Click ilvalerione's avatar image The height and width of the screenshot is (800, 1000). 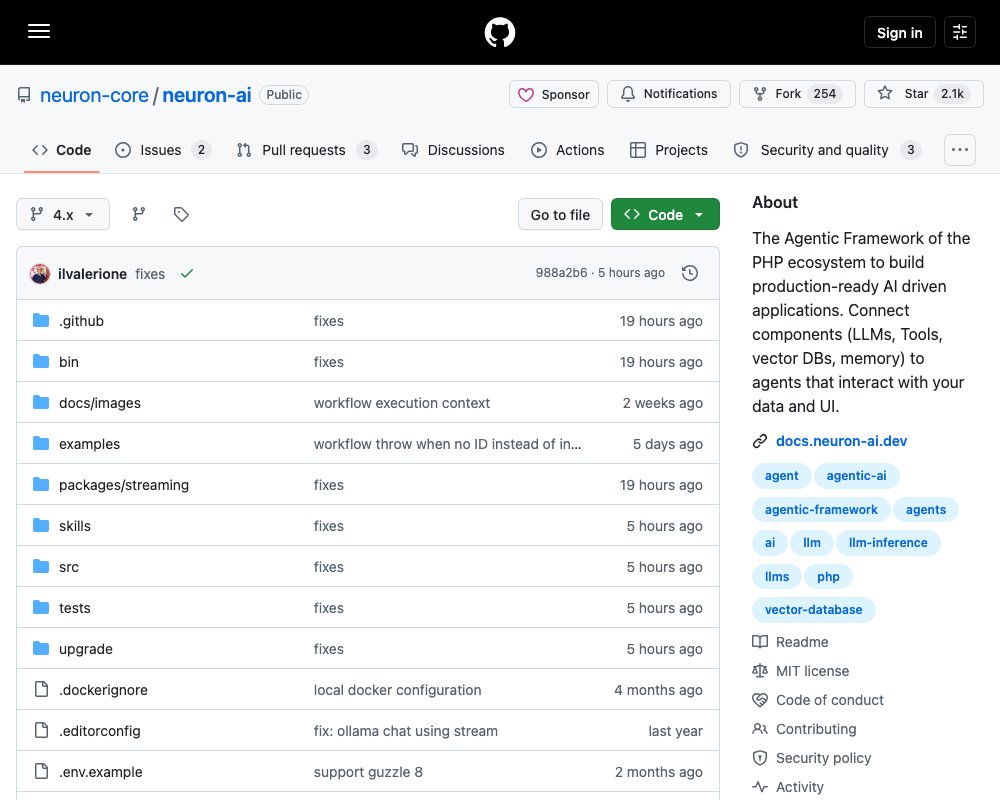coord(40,274)
